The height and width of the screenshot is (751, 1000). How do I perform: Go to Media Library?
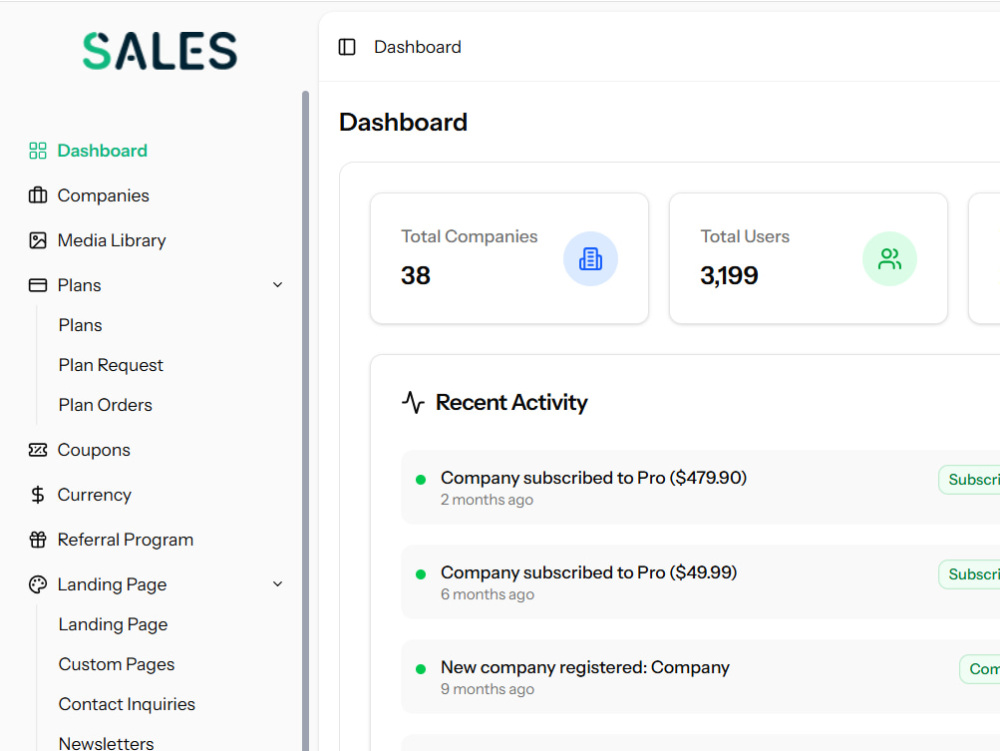112,240
